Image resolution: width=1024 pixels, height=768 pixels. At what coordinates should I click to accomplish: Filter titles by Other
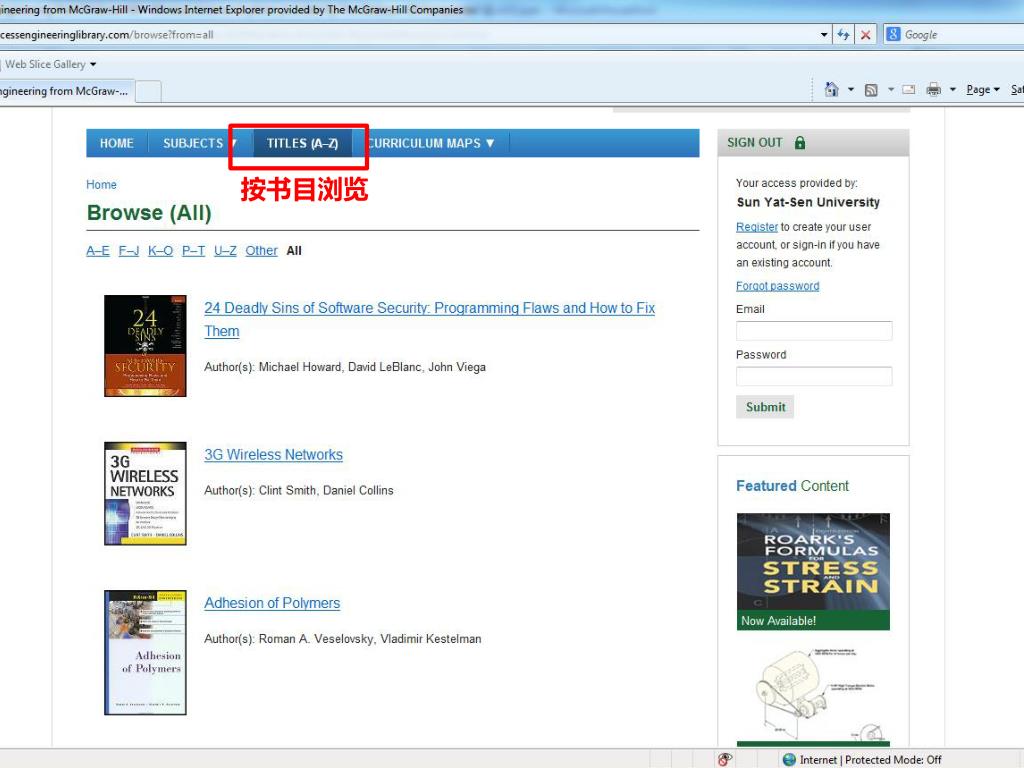point(261,251)
